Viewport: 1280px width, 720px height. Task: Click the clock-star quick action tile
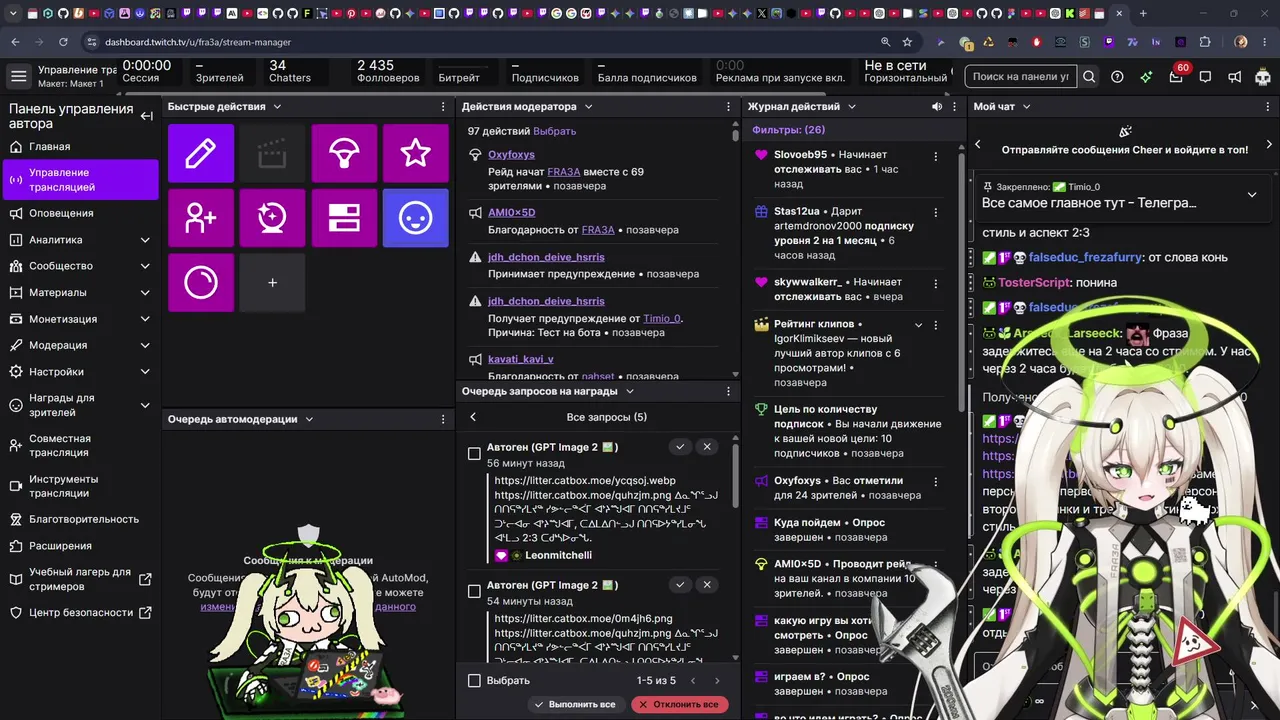tap(272, 218)
